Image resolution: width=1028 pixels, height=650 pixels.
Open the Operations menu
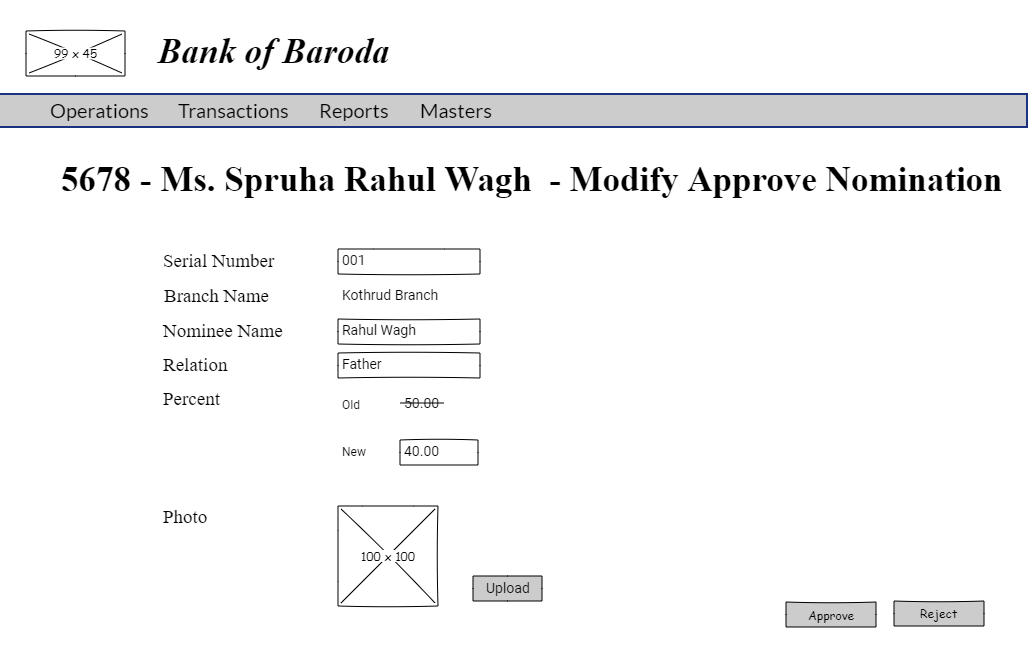99,111
